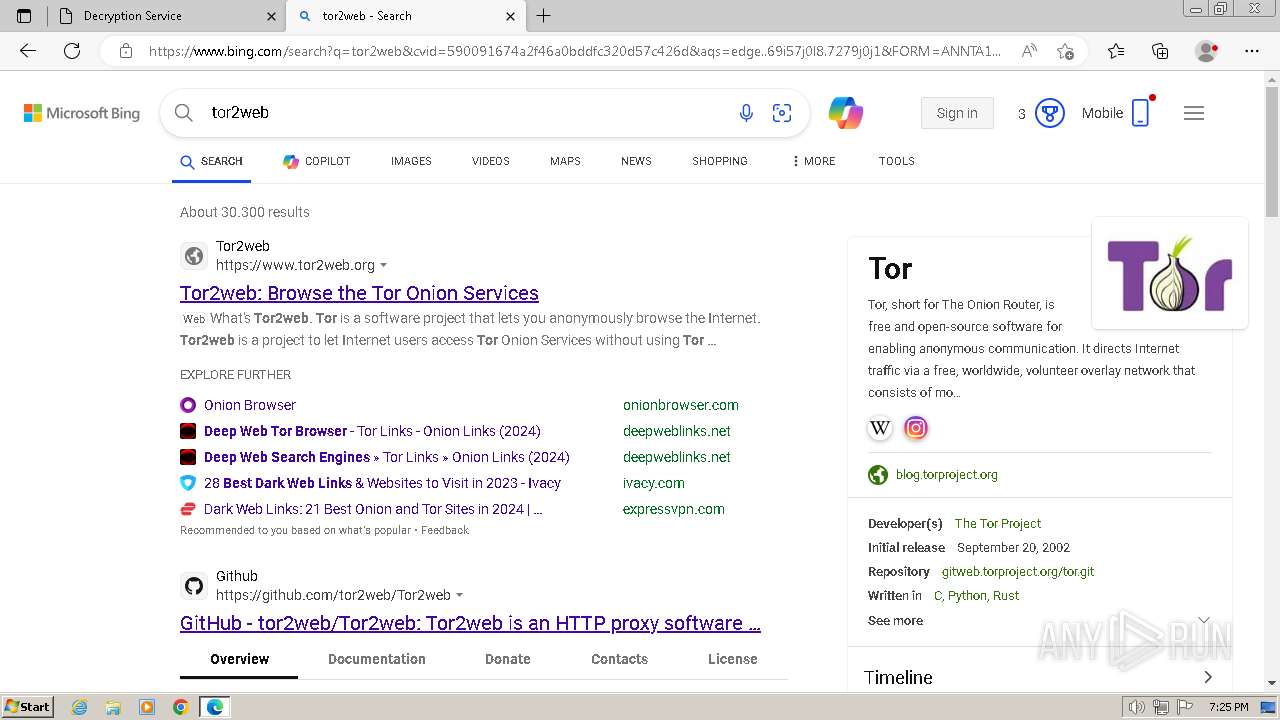The image size is (1280, 720).
Task: Click the browser profile avatar icon
Action: [x=1207, y=51]
